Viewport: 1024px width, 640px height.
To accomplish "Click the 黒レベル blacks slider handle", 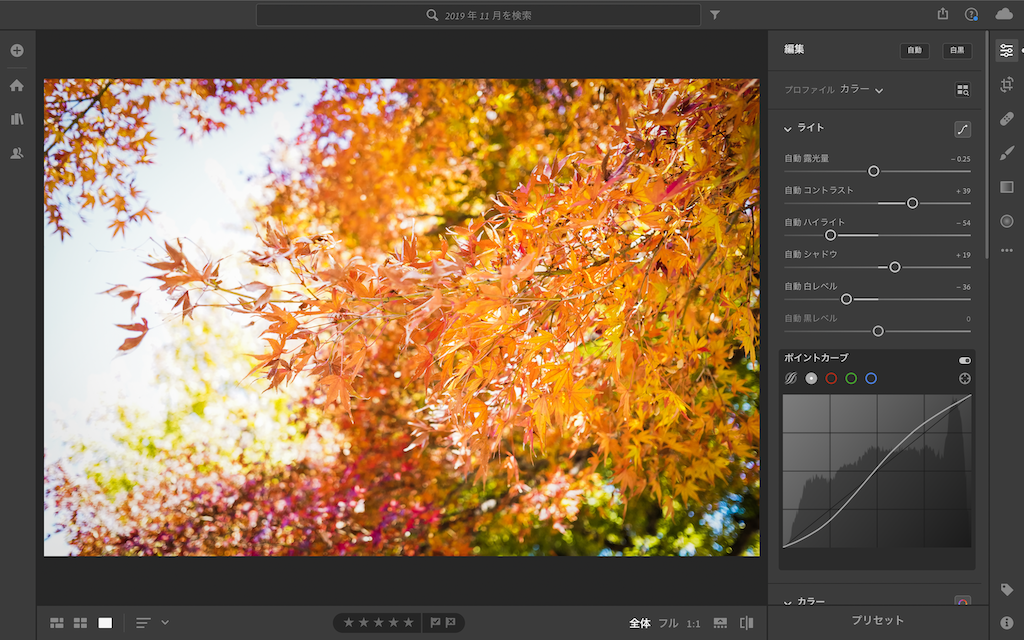I will pos(878,331).
